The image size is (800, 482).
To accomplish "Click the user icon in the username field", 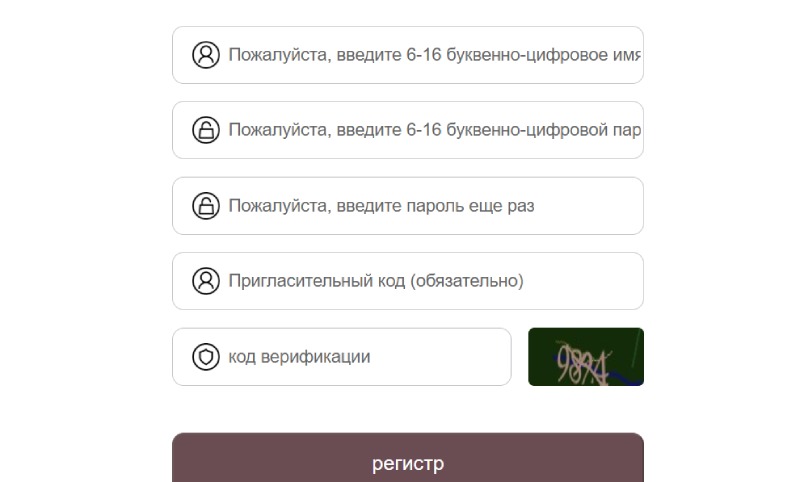I will pos(205,55).
